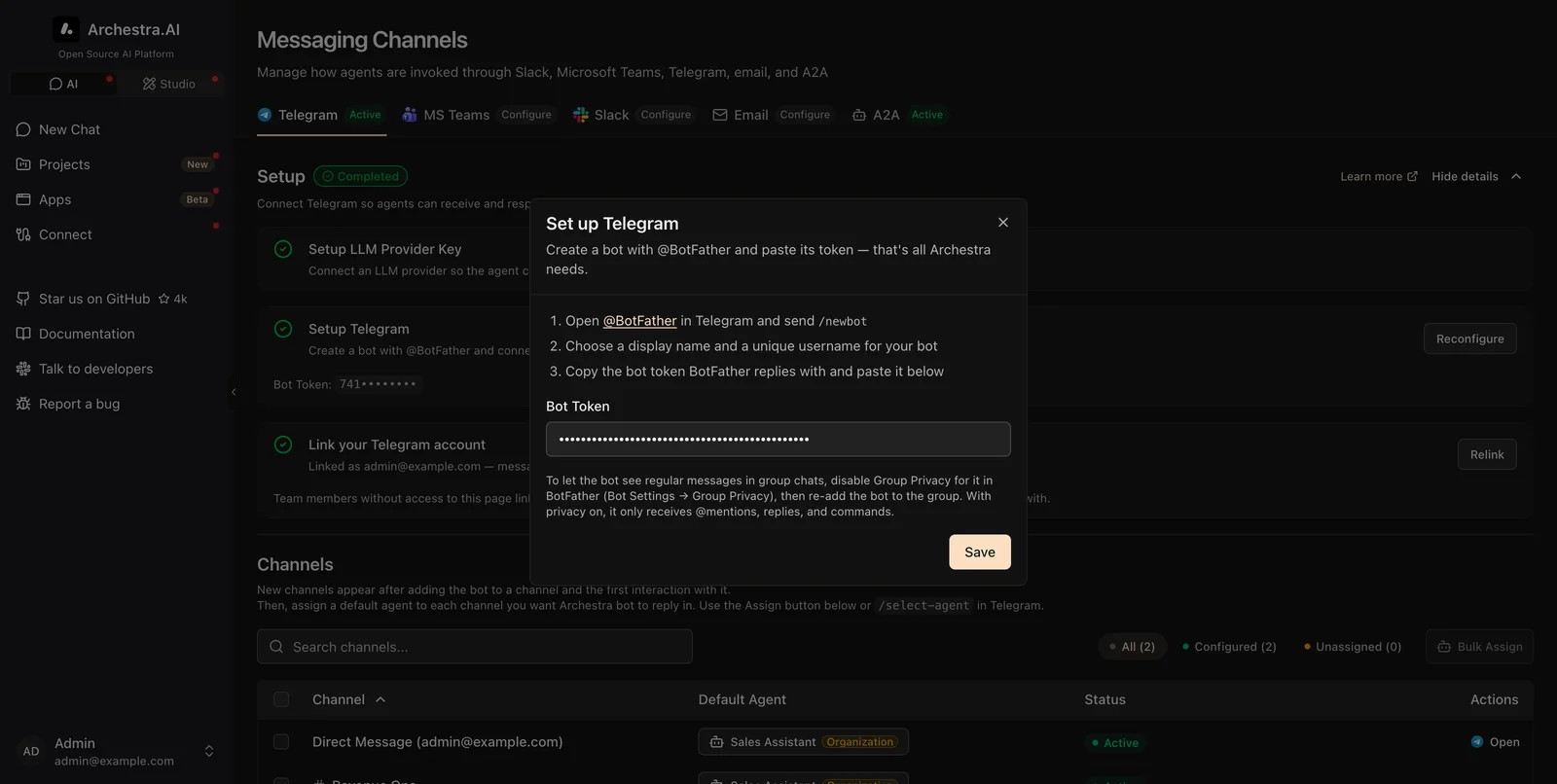This screenshot has width=1557, height=784.
Task: Click the Report a bug icon
Action: click(23, 404)
